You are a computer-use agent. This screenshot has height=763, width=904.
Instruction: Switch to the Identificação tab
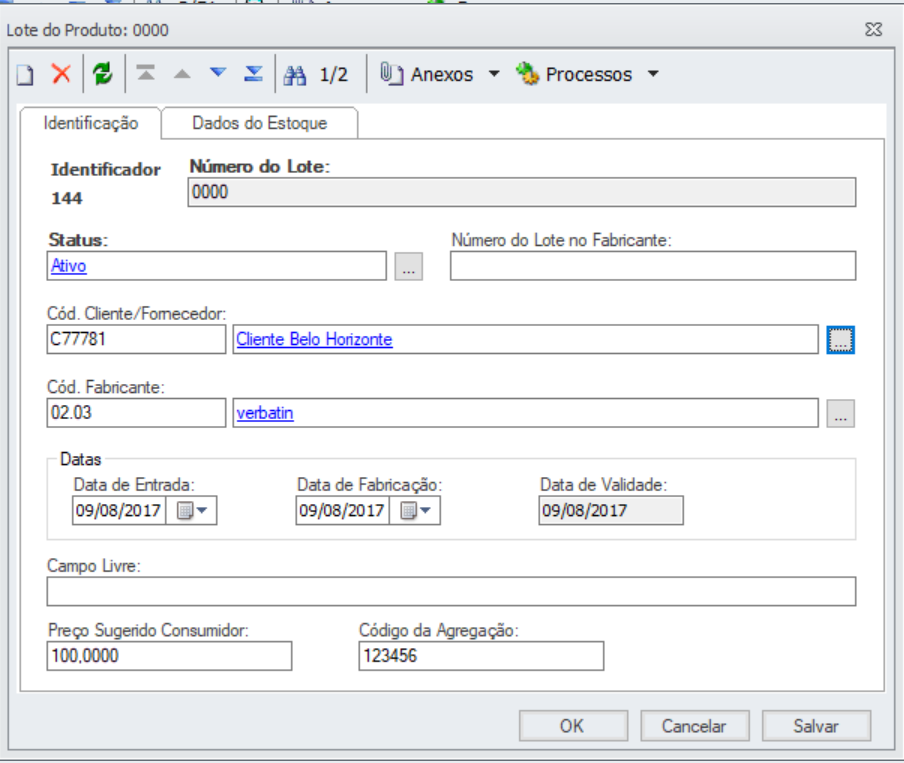(x=91, y=123)
